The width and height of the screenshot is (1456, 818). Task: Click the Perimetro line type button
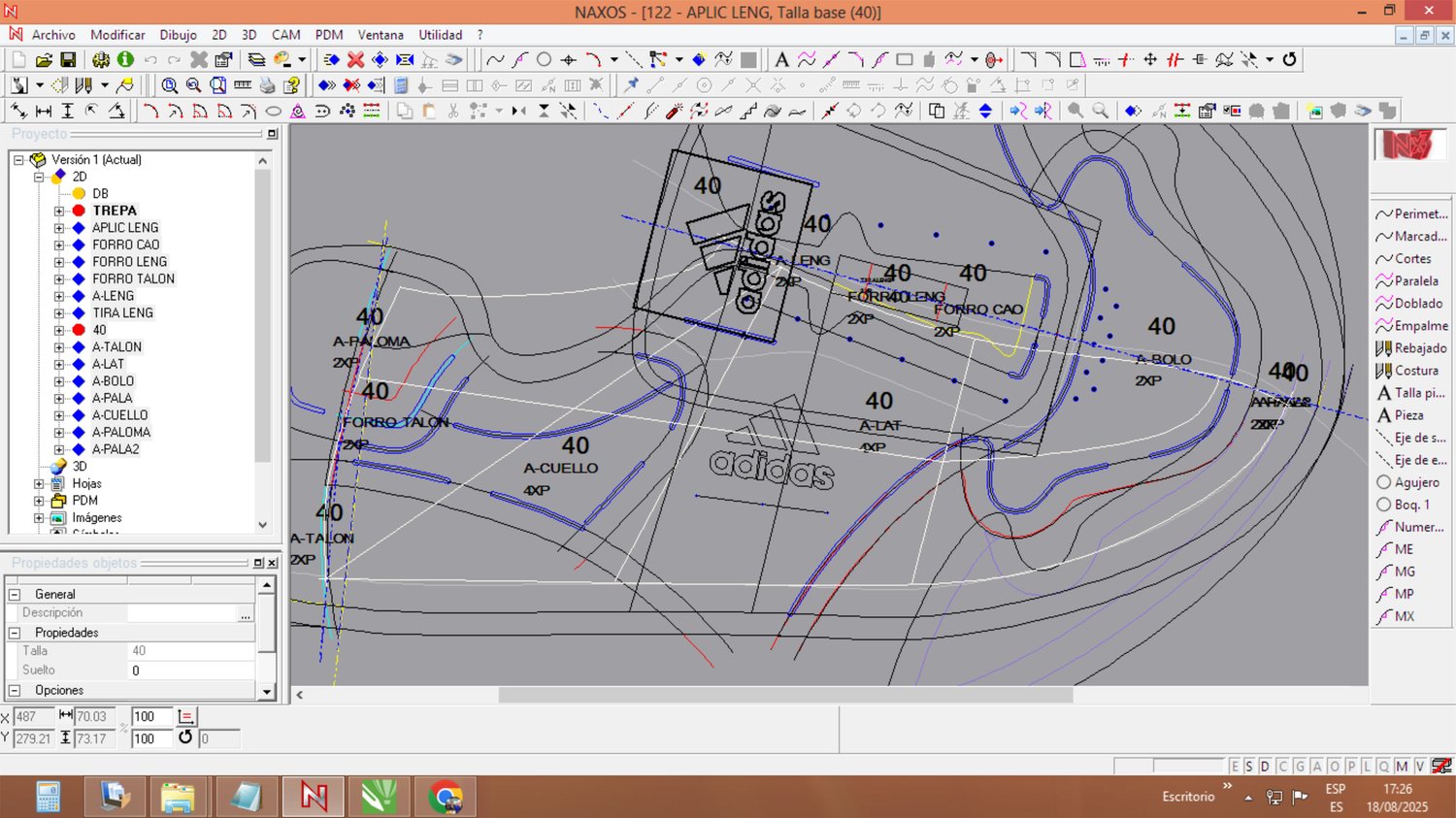pos(1410,214)
